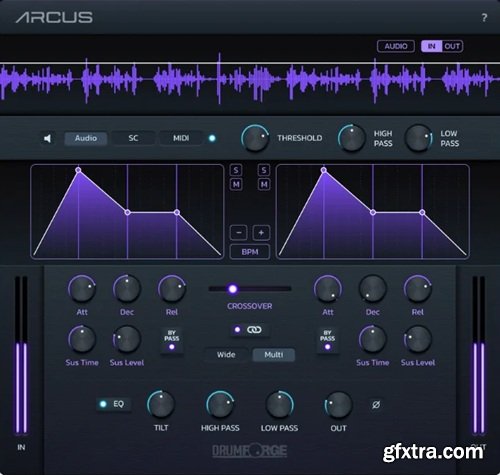500x475 pixels.
Task: Toggle the left BY PASS button
Action: coord(172,341)
